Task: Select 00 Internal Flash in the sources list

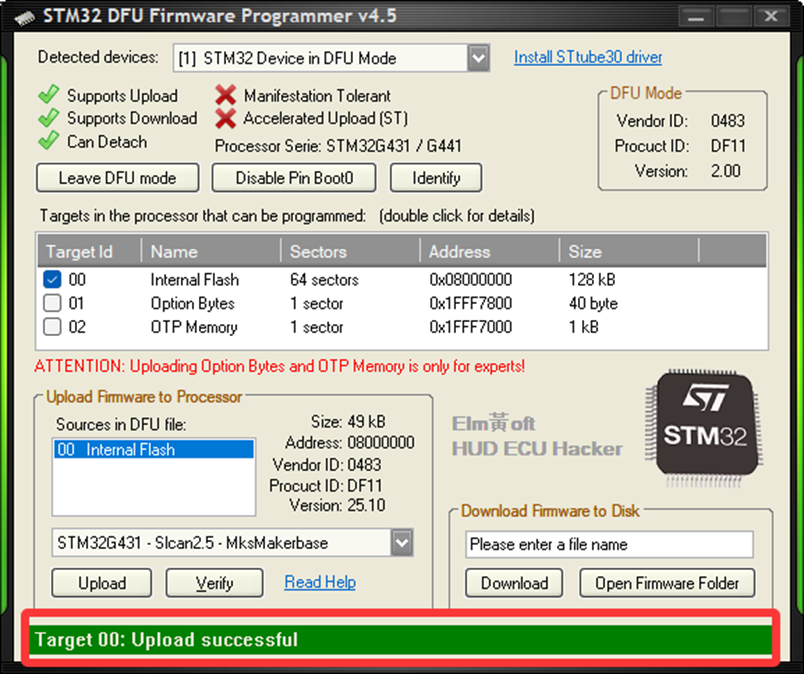Action: [154, 449]
